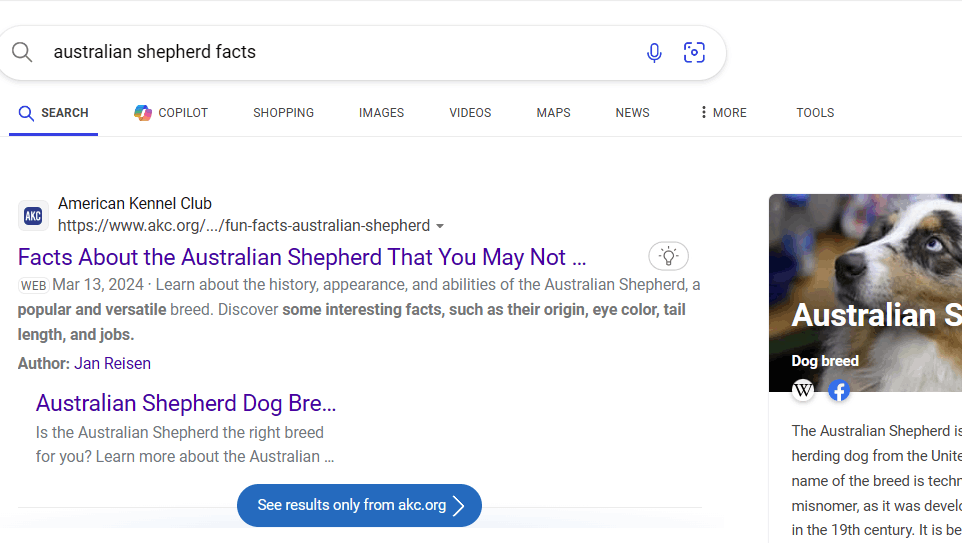The height and width of the screenshot is (543, 962).
Task: Click the magnifying glass search icon
Action: (22, 52)
